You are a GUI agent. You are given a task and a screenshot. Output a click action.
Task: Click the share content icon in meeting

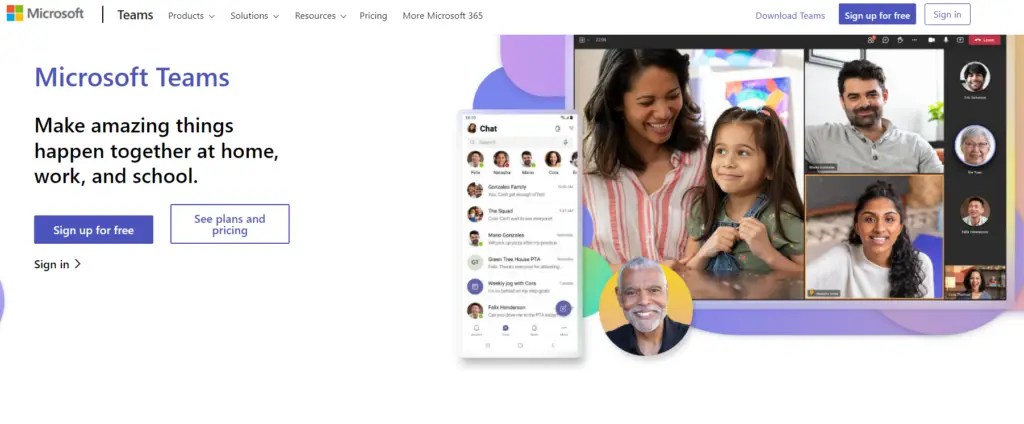pos(960,40)
